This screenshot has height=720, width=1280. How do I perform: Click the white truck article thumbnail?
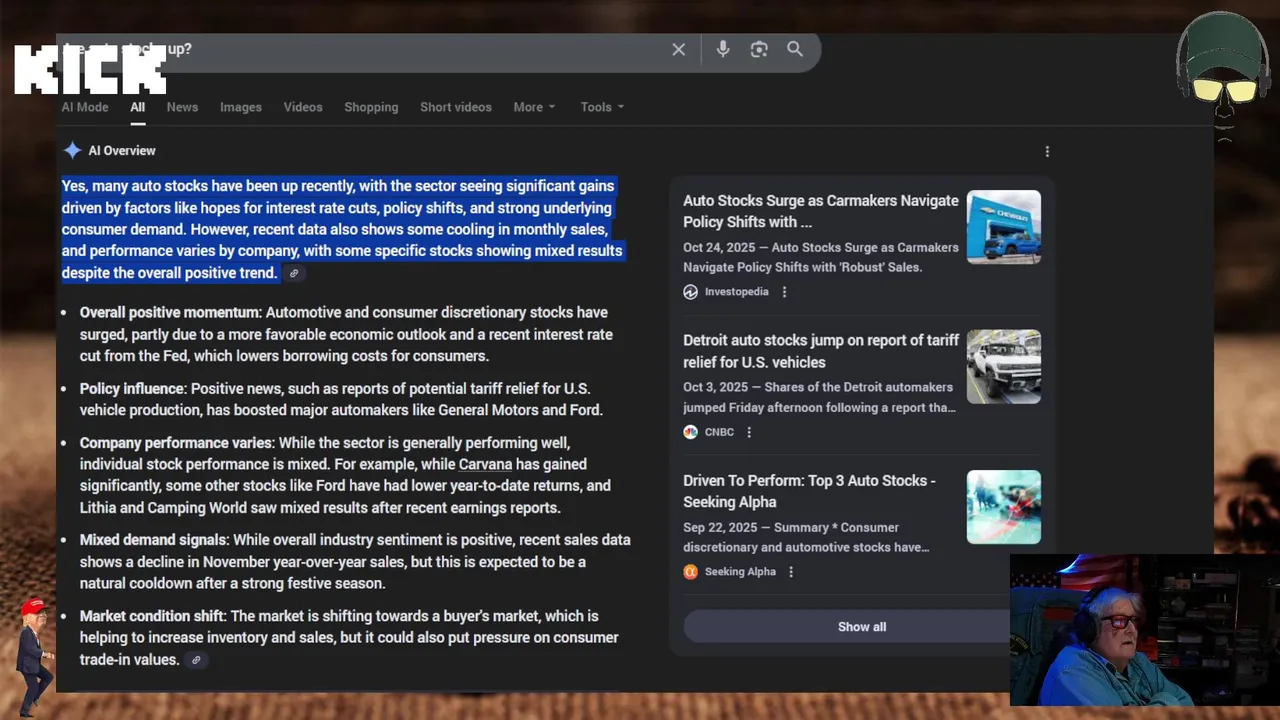point(1003,367)
